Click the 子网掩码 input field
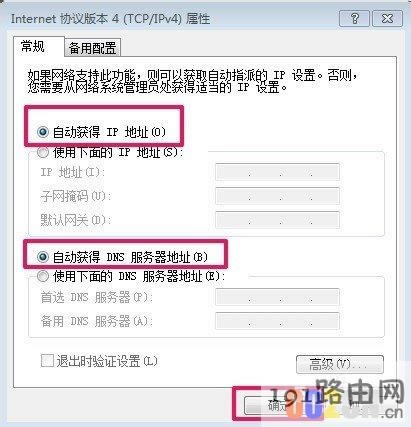 (x=277, y=196)
